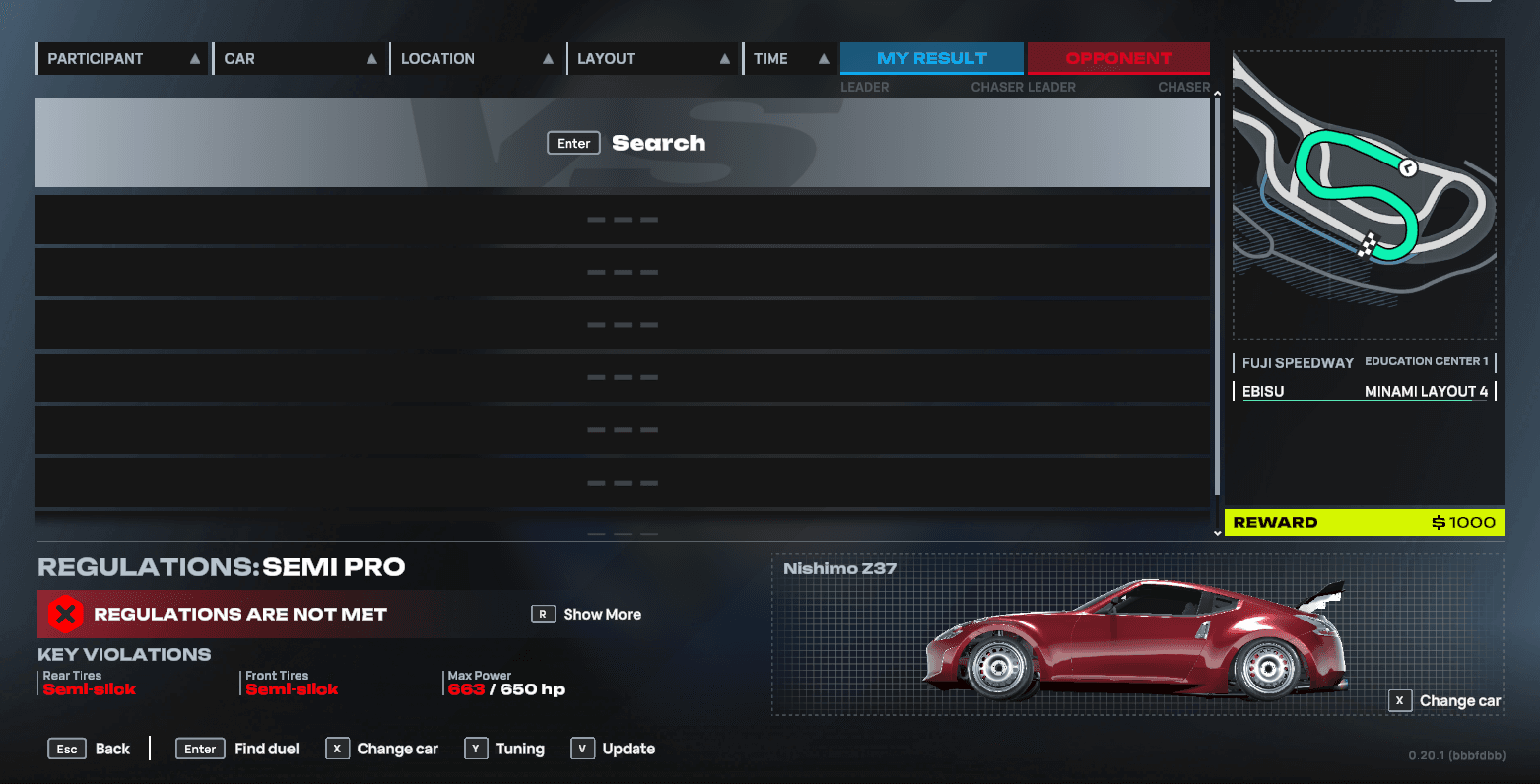Click the Esc key icon
This screenshot has height=784, width=1540.
coord(67,749)
